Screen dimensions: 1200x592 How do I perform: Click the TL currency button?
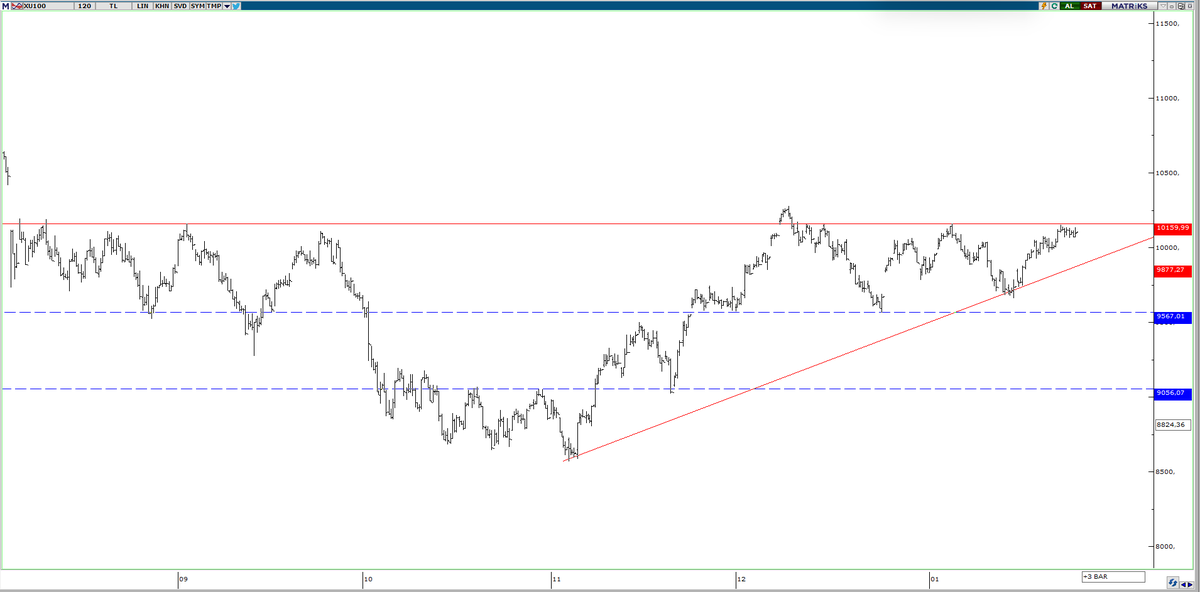pos(113,6)
